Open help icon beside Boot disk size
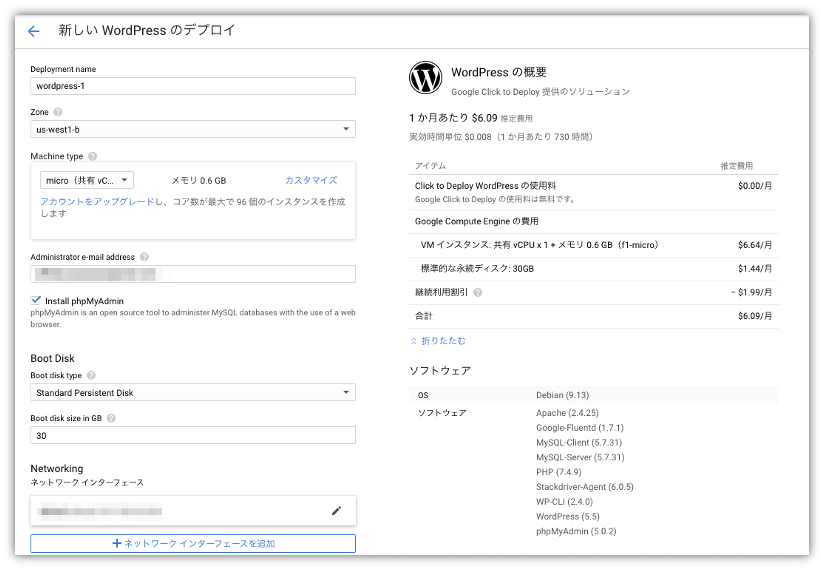This screenshot has height=570, width=824. point(111,418)
